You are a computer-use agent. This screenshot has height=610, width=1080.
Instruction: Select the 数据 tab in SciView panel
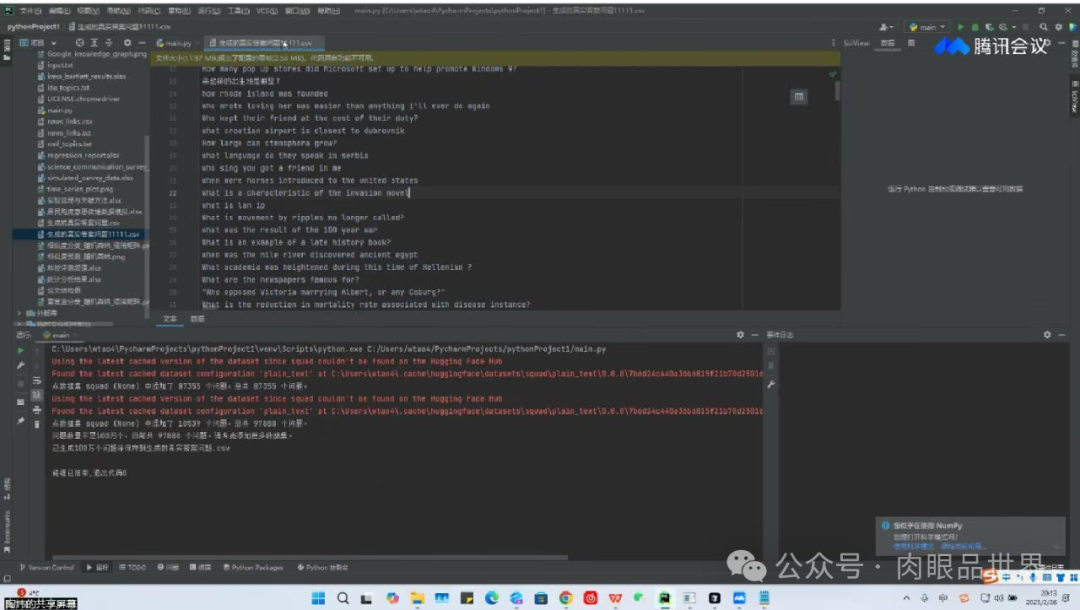click(x=888, y=43)
